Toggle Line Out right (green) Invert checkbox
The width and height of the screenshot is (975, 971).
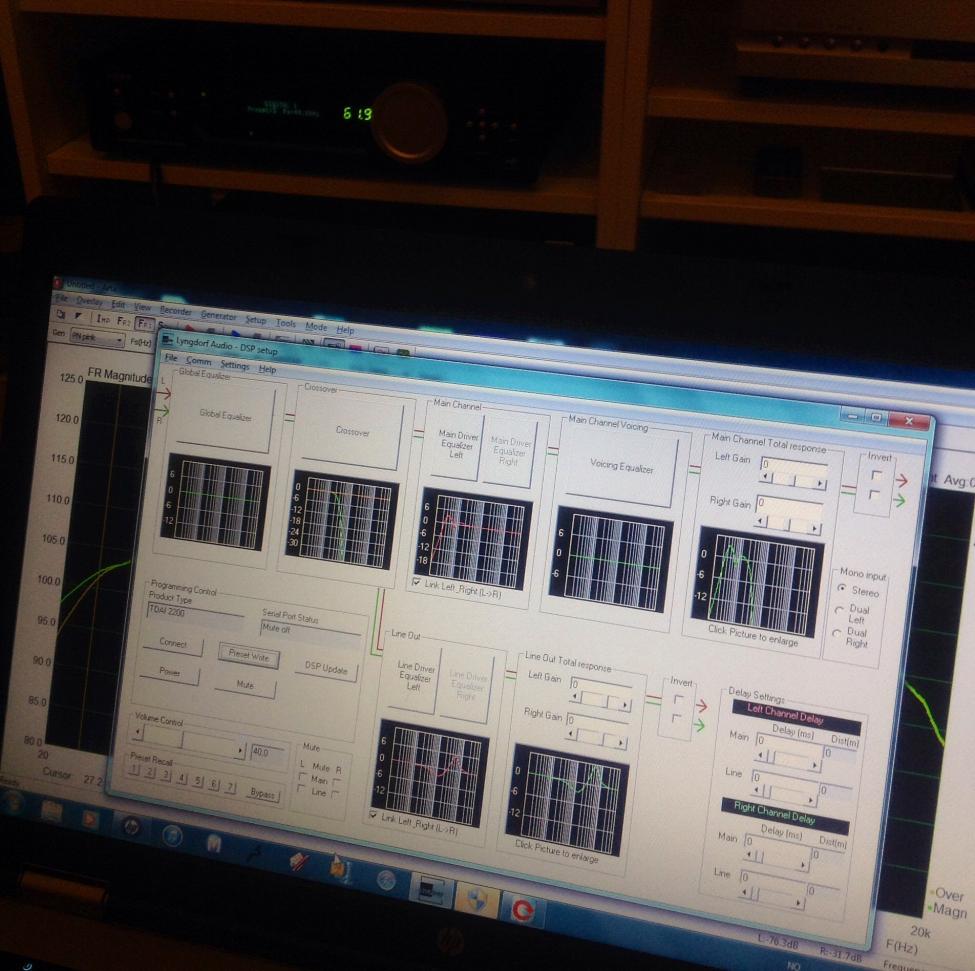677,719
